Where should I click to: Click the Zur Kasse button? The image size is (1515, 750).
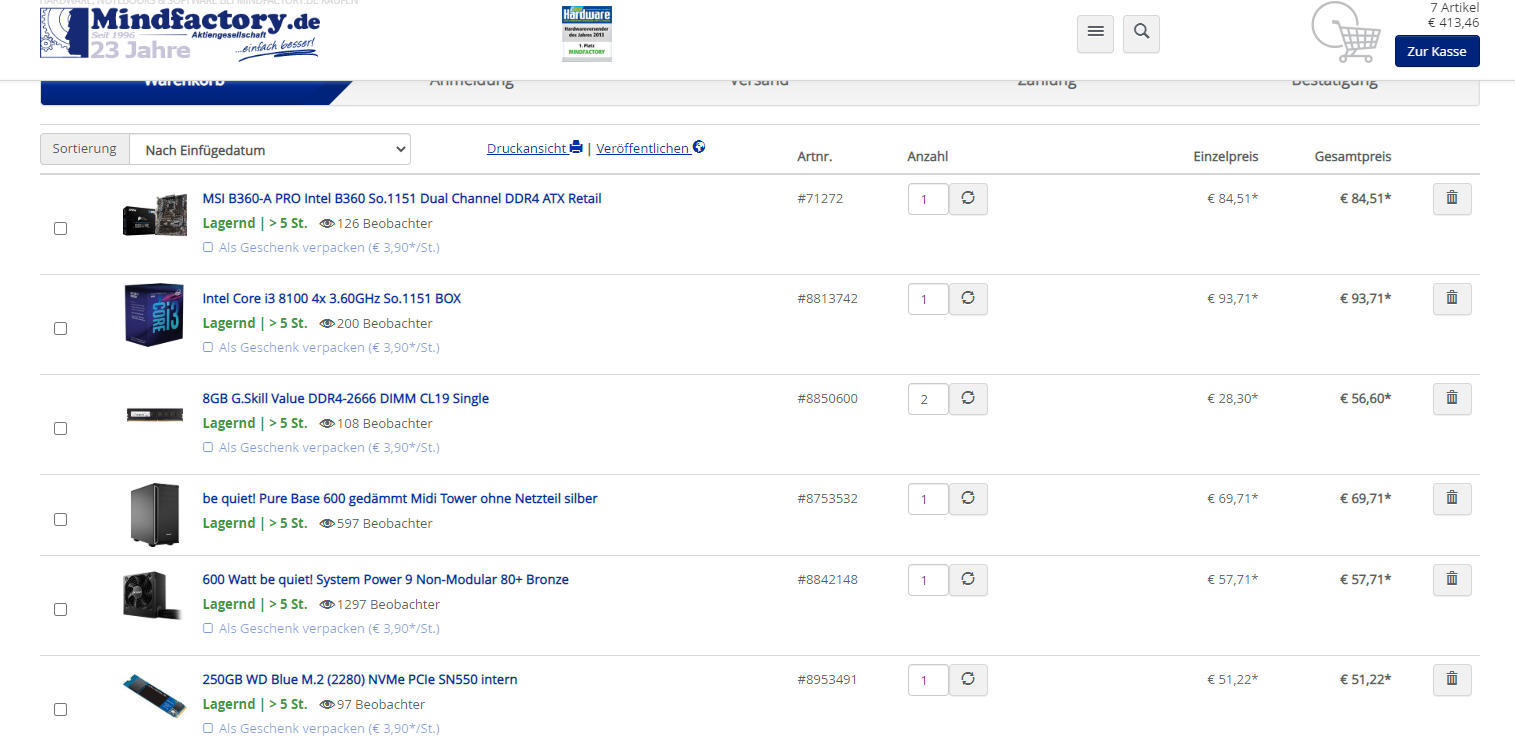[x=1437, y=51]
